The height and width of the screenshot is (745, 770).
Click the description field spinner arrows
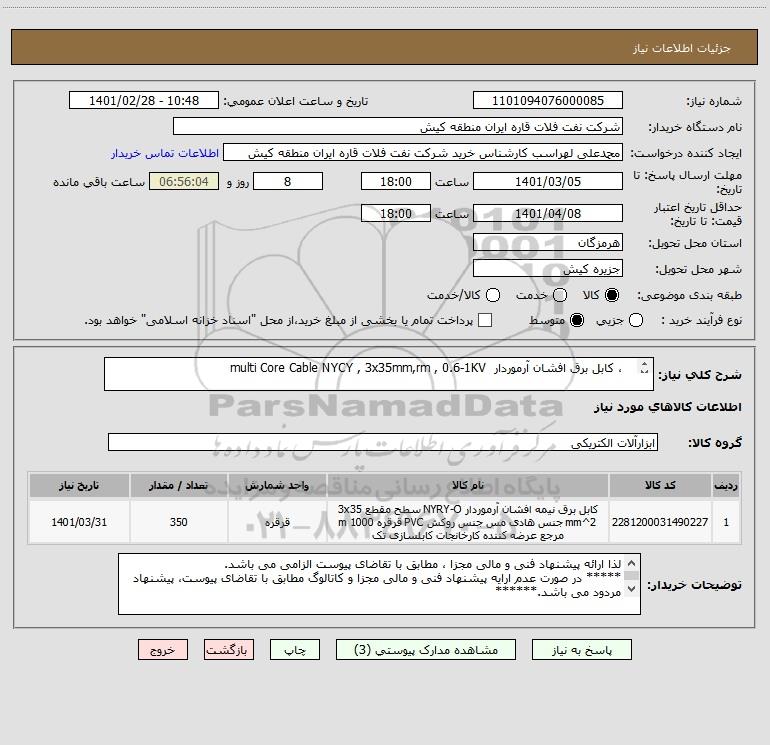point(644,367)
